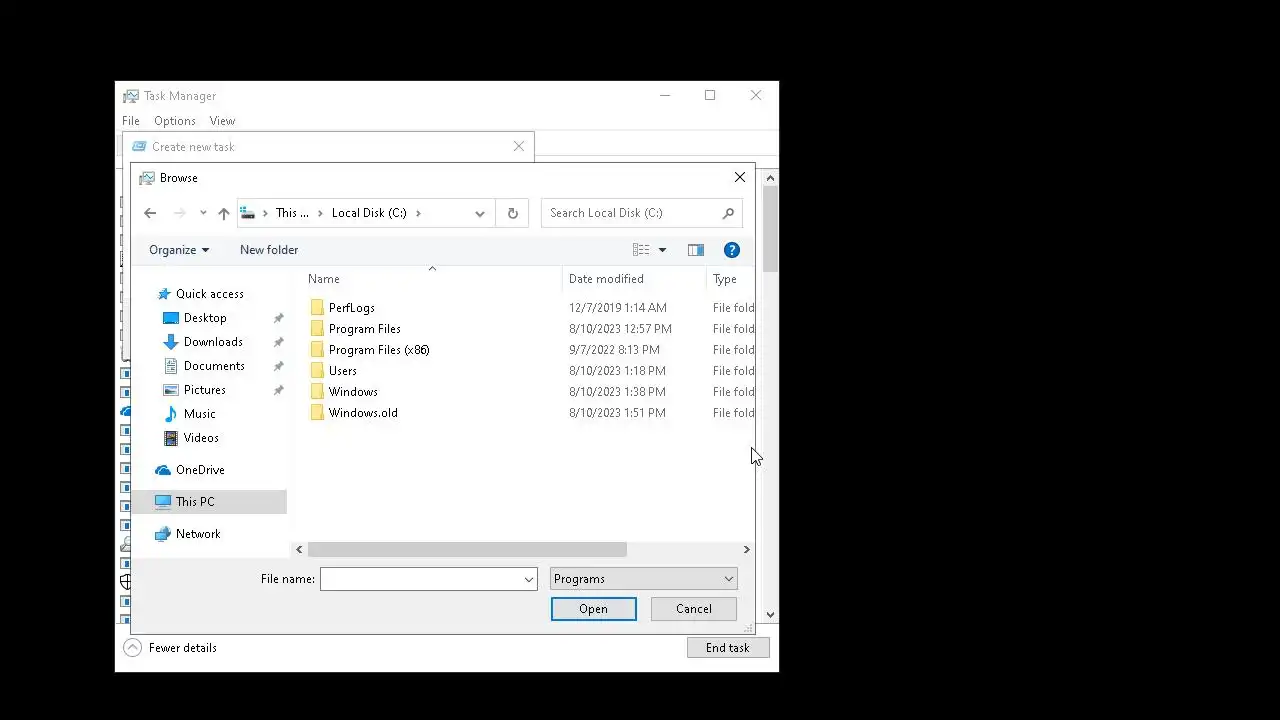The image size is (1280, 720).
Task: Click the PerfLogs folder icon
Action: 317,308
